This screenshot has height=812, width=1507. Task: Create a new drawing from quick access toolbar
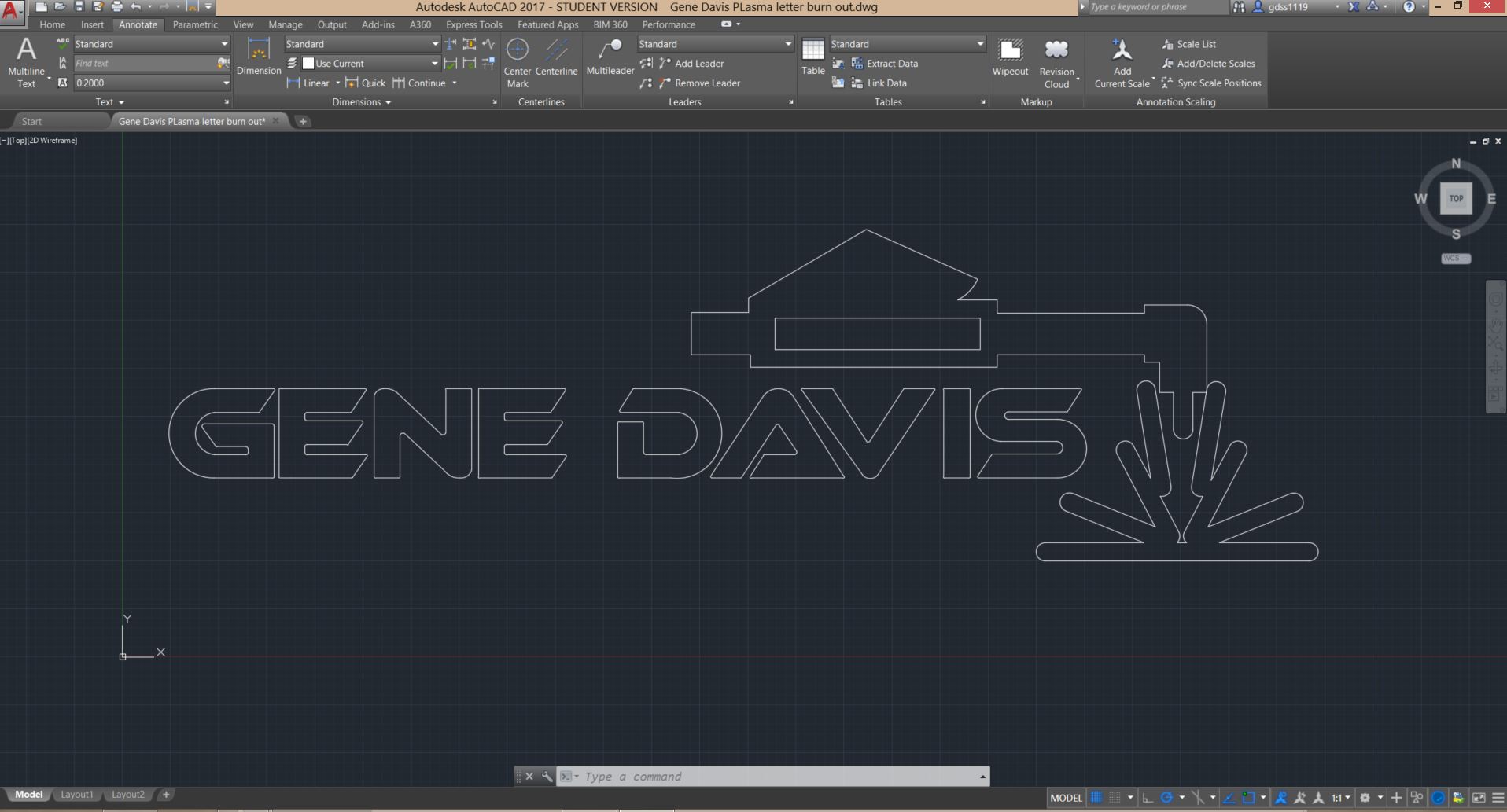[x=42, y=6]
